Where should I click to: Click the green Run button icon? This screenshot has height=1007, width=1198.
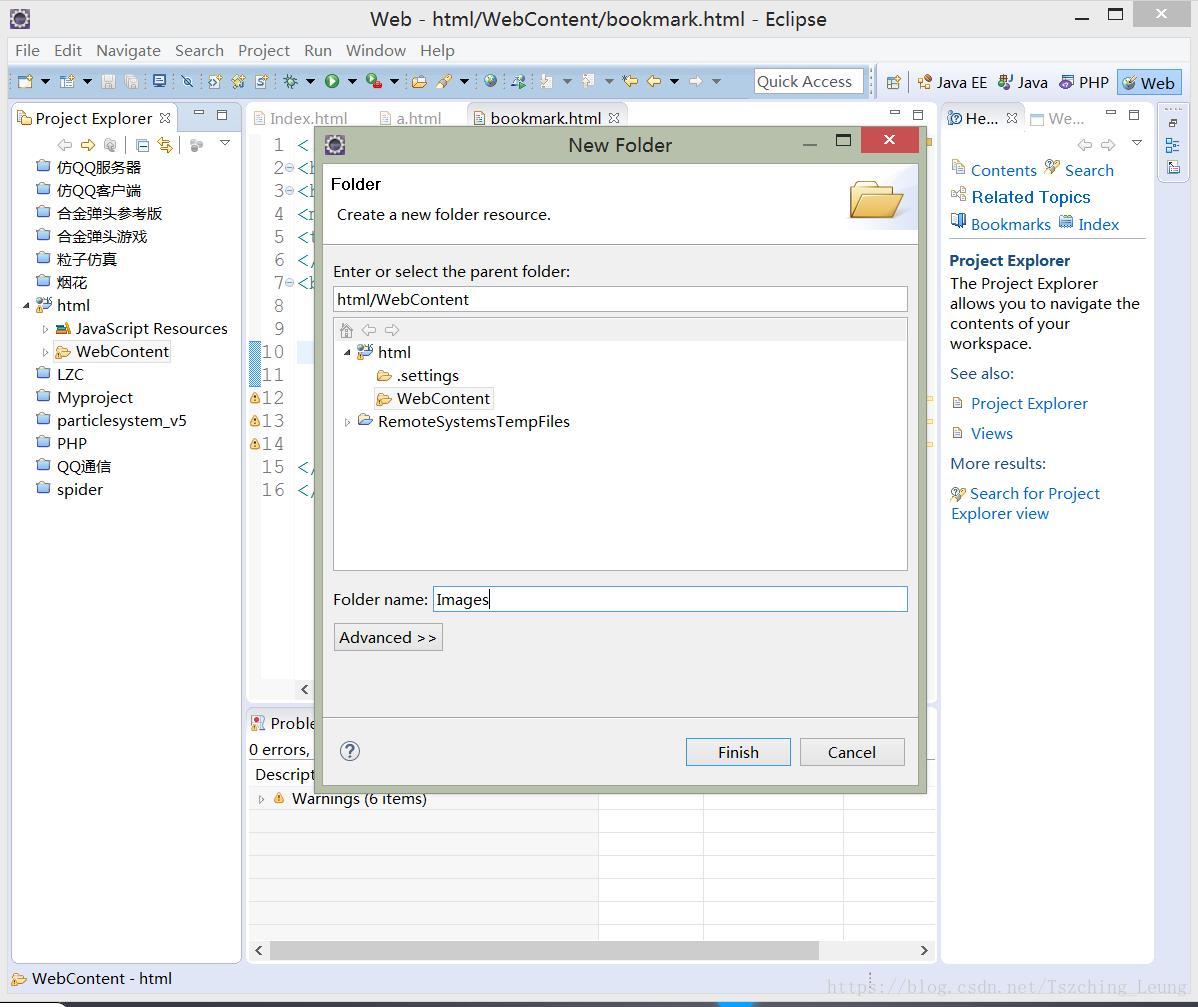point(332,81)
